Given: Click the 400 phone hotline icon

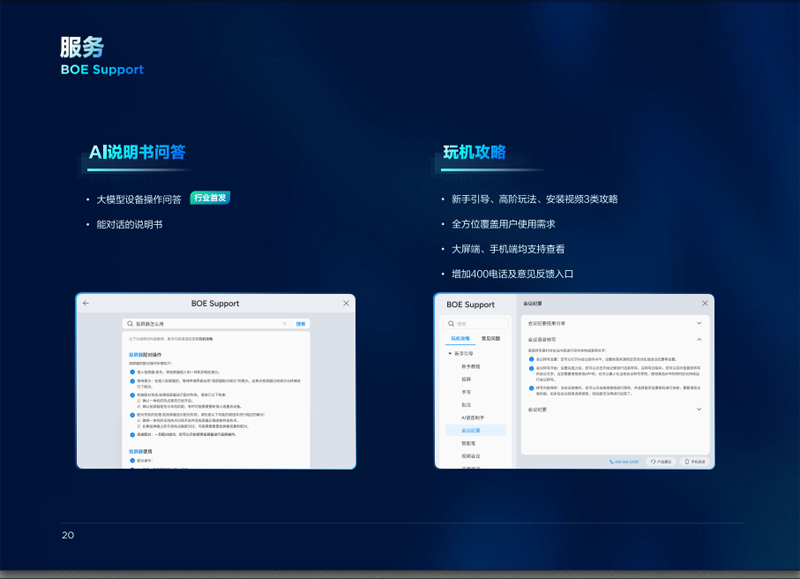Looking at the screenshot, I should (x=612, y=462).
